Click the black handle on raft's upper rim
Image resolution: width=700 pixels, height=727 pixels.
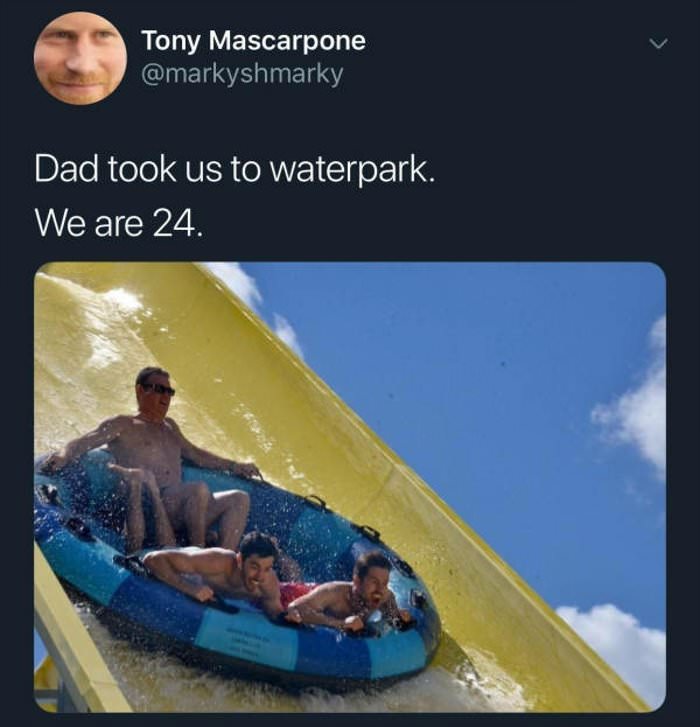pos(315,502)
